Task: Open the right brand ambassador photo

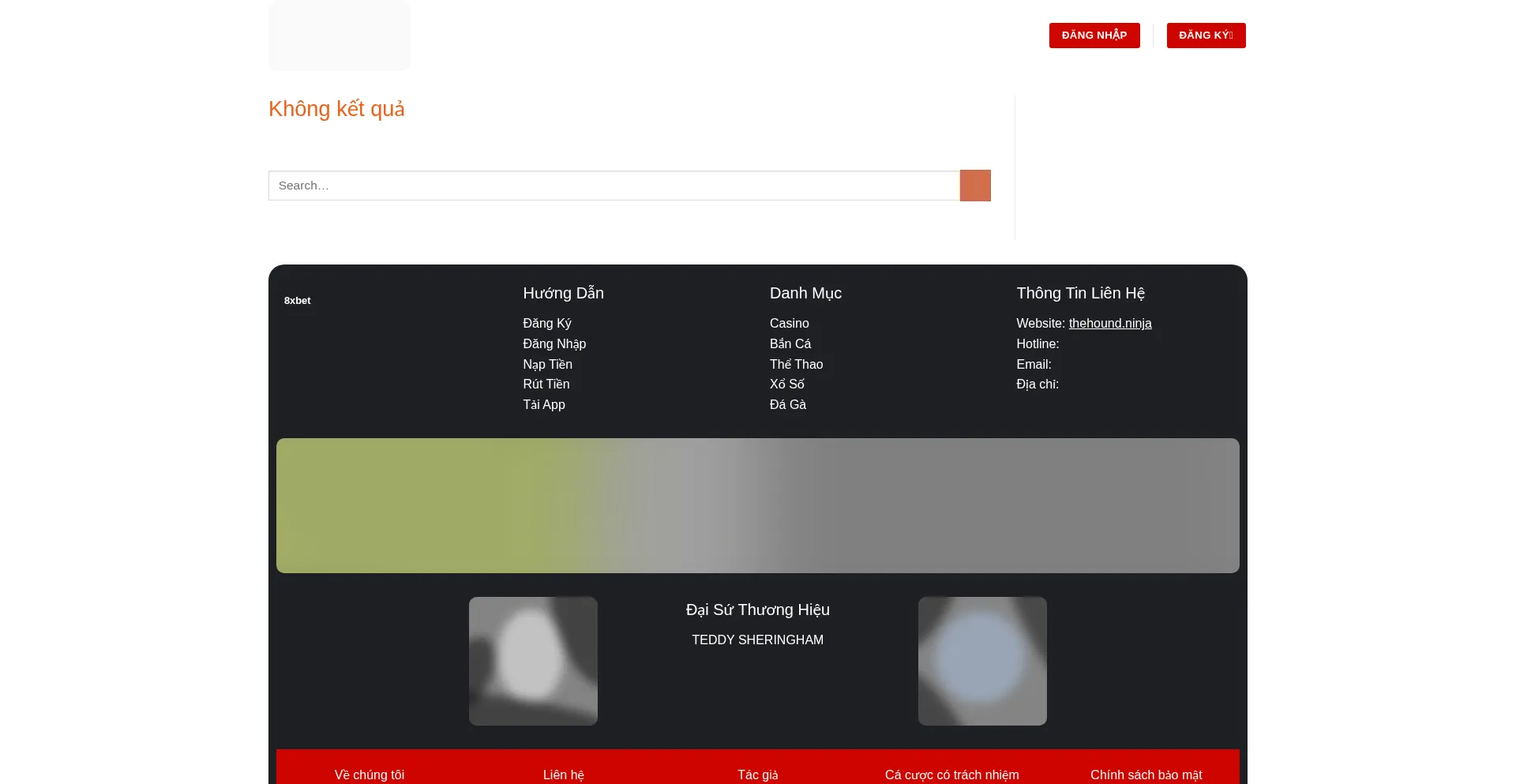Action: 982,661
